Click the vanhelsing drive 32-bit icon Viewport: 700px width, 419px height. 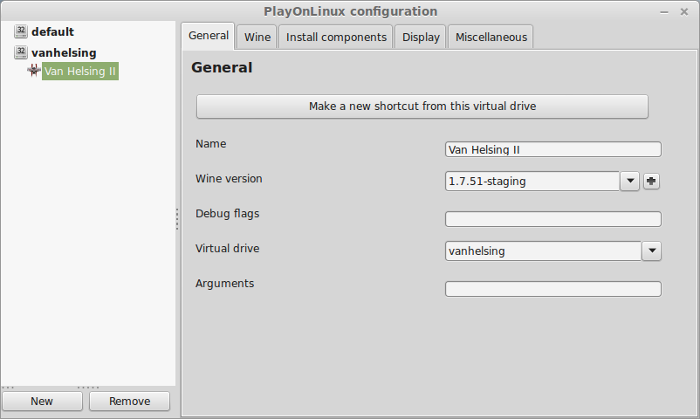pos(21,52)
